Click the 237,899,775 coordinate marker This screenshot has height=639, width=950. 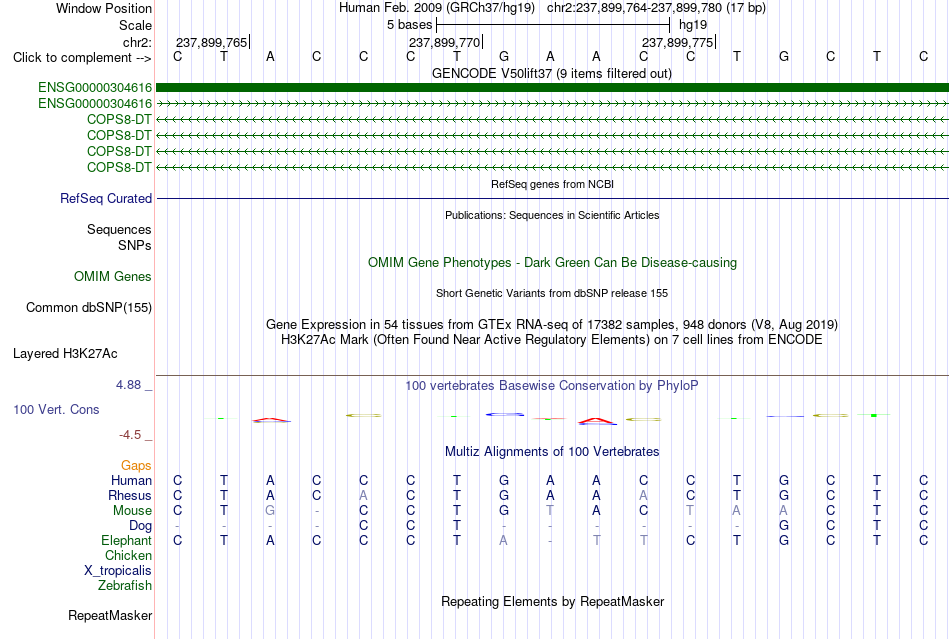[x=677, y=42]
